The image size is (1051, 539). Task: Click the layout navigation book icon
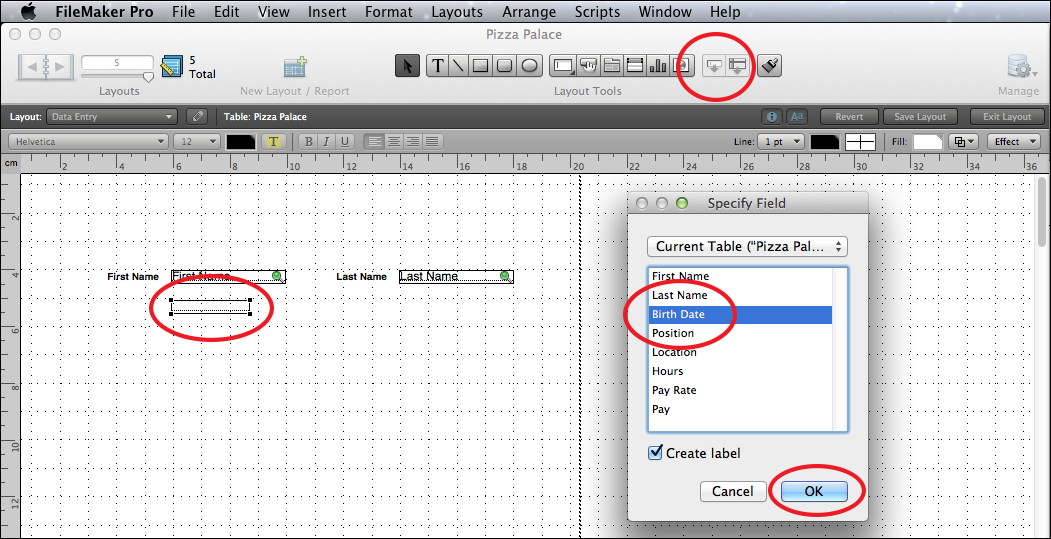(46, 66)
